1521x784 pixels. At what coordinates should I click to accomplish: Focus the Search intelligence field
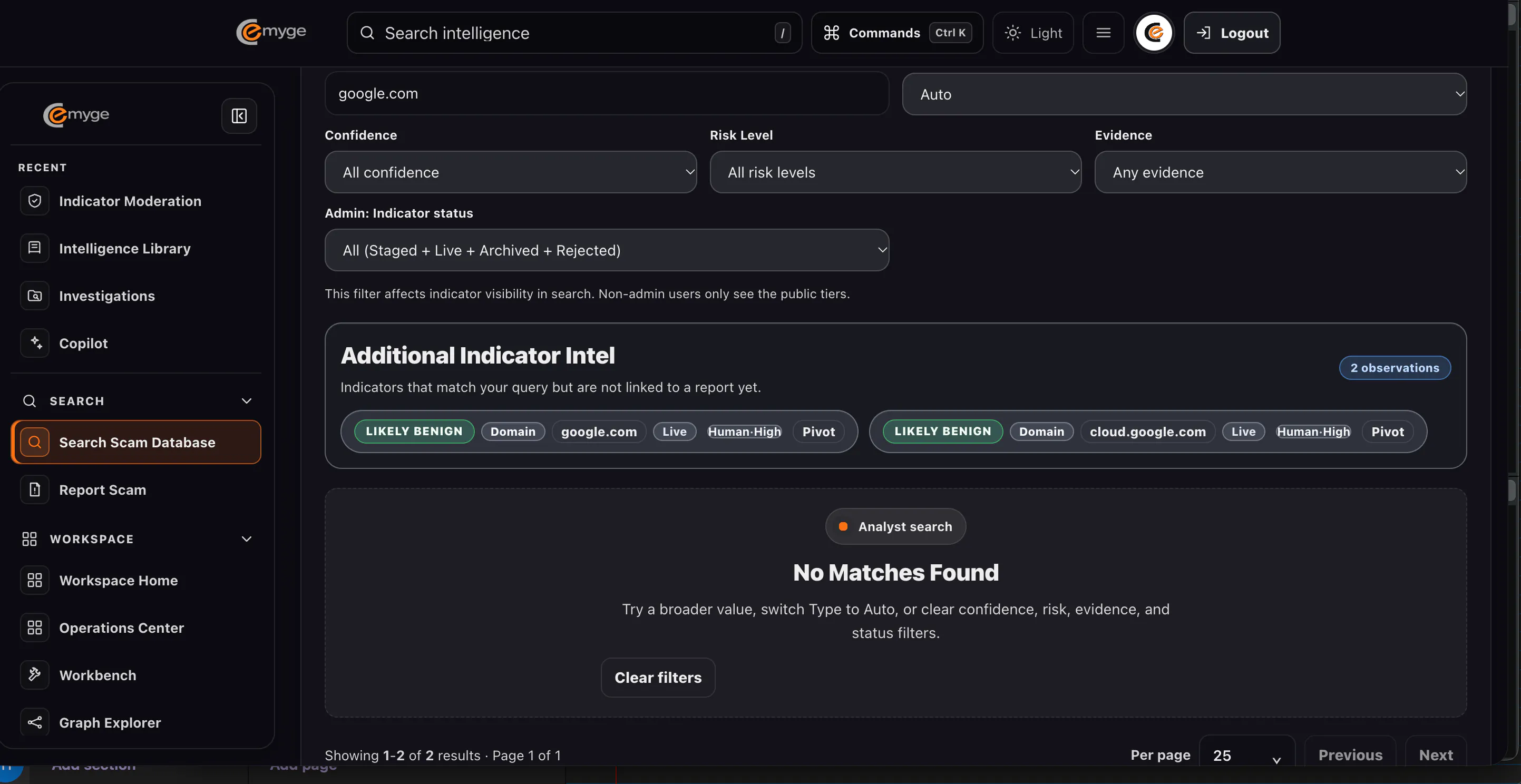tap(574, 33)
